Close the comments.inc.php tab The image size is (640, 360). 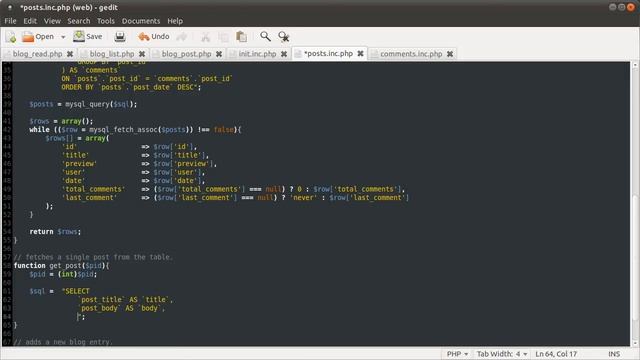tap(450, 54)
